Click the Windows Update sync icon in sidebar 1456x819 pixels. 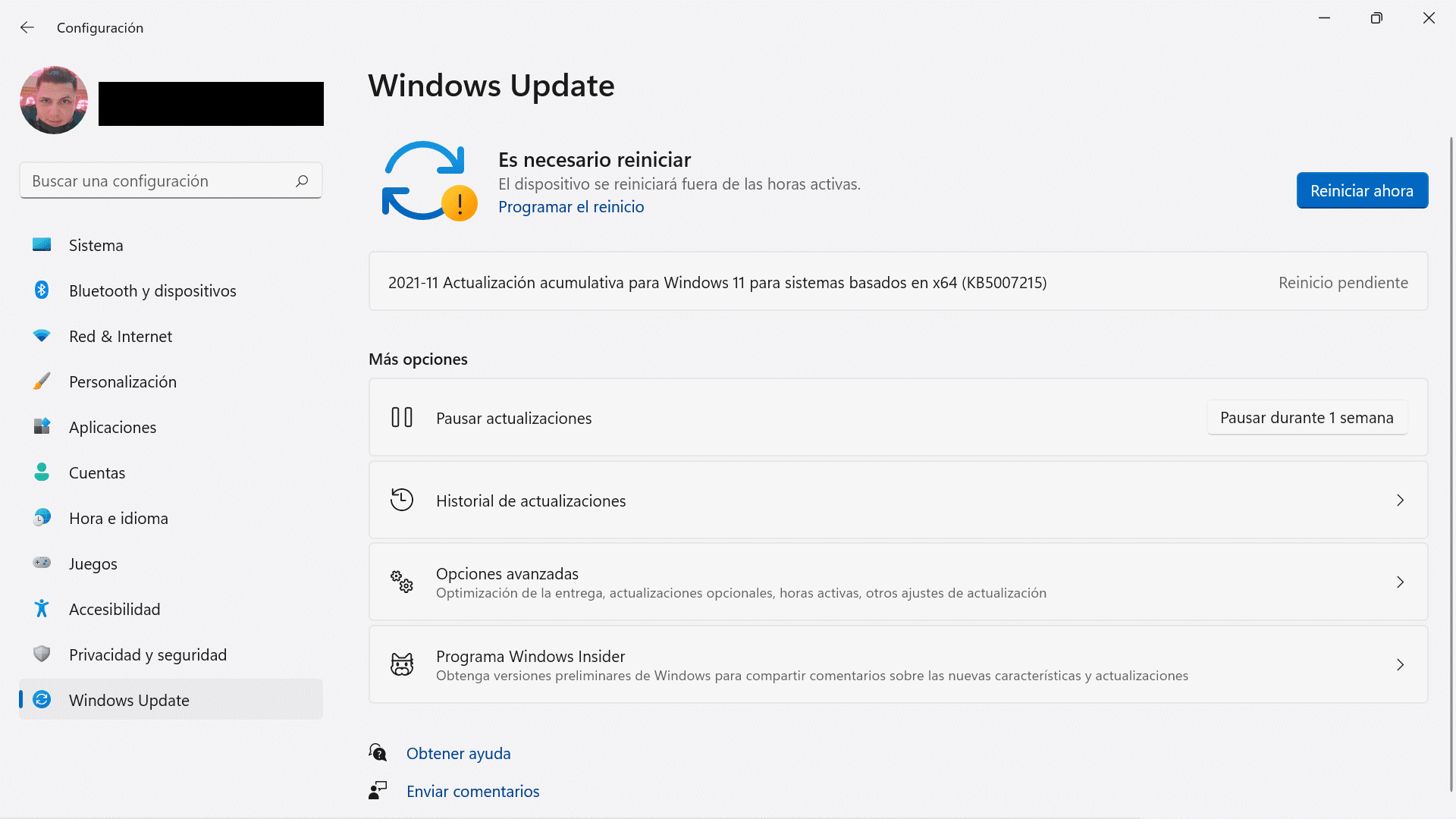click(42, 699)
